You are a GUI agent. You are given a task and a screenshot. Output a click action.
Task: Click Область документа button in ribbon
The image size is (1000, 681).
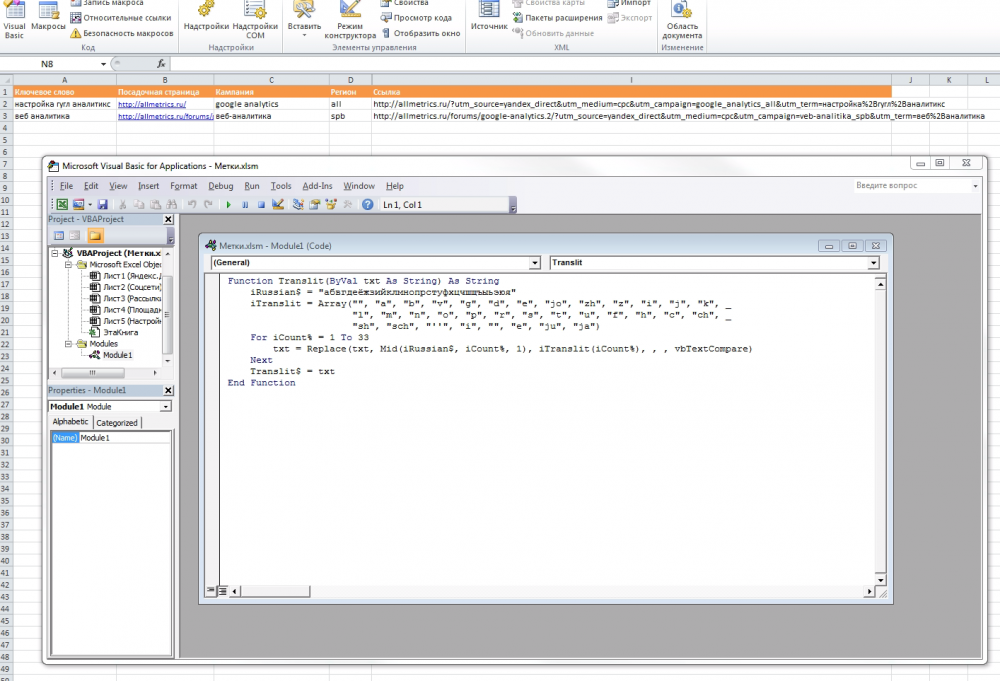click(x=682, y=20)
